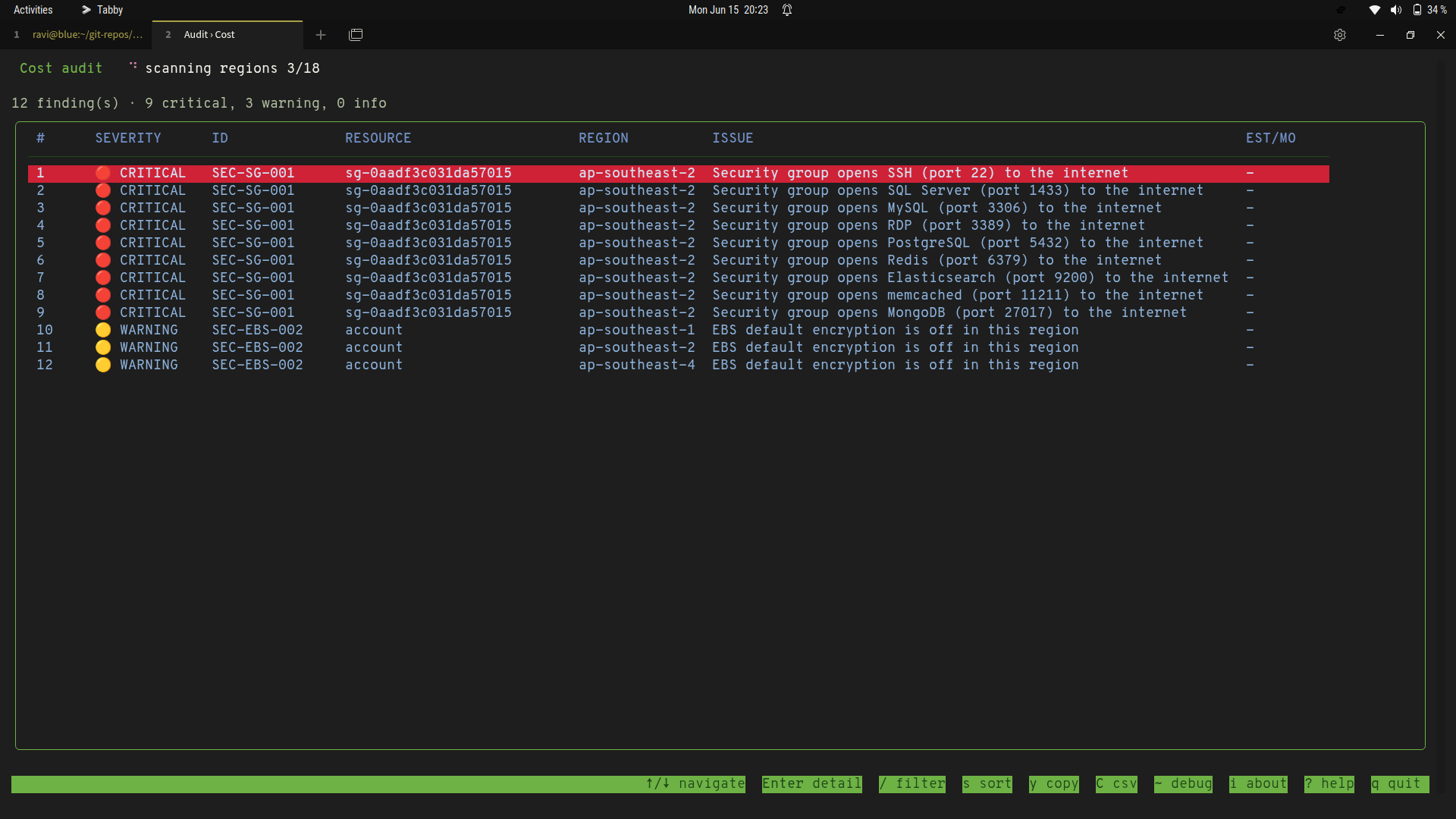Select the MySQL port 3306 finding row
Viewport: 1456px width, 819px height.
679,209
